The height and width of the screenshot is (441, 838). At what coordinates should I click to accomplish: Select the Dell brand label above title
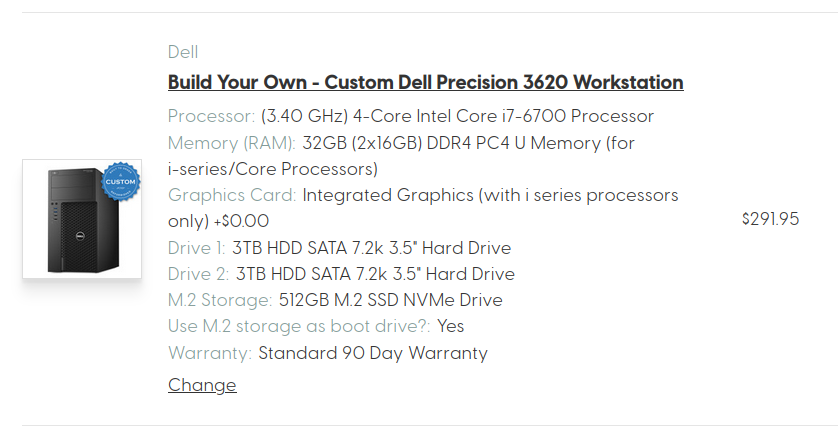point(183,52)
